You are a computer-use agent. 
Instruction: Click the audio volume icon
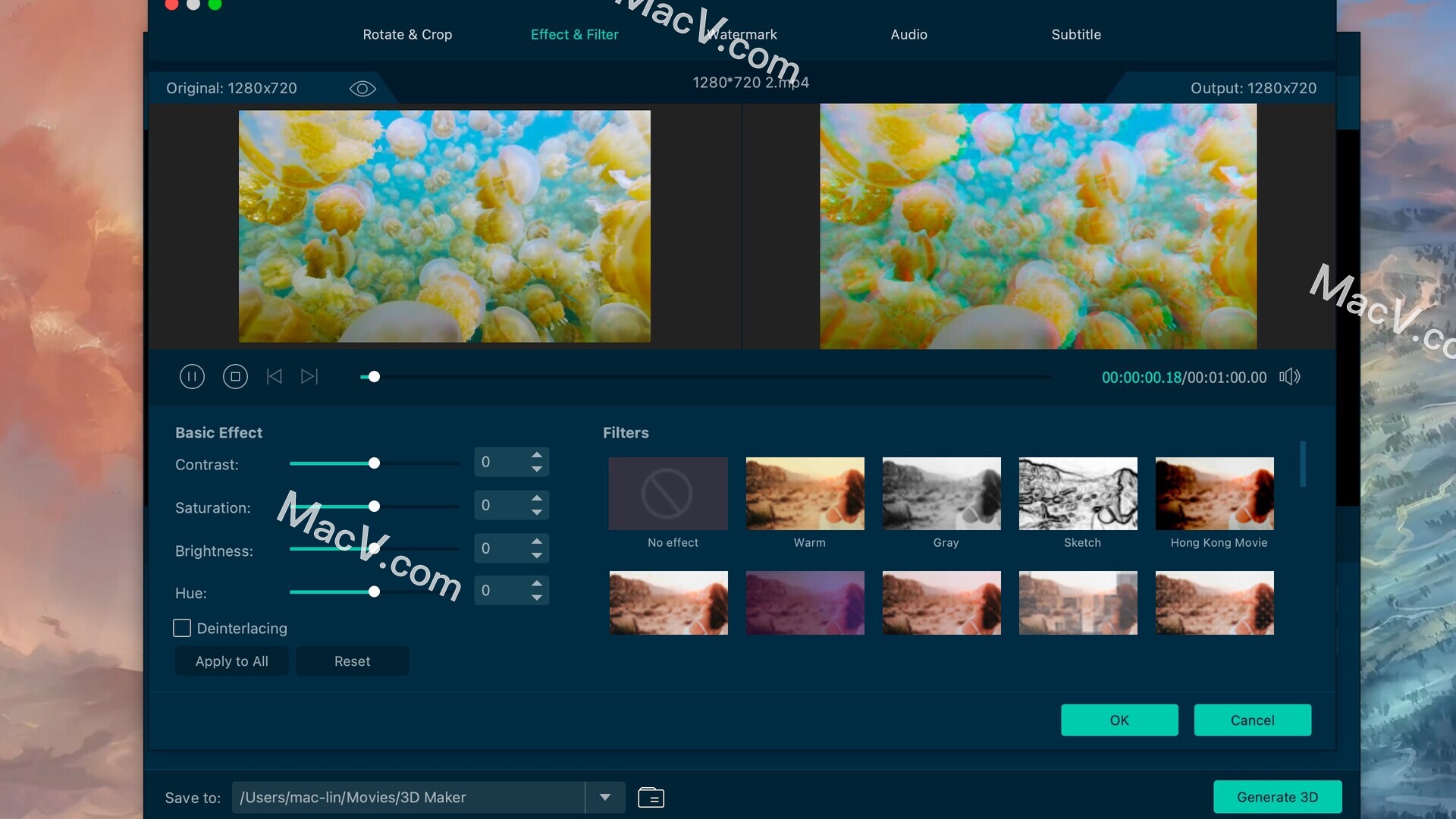click(x=1289, y=376)
